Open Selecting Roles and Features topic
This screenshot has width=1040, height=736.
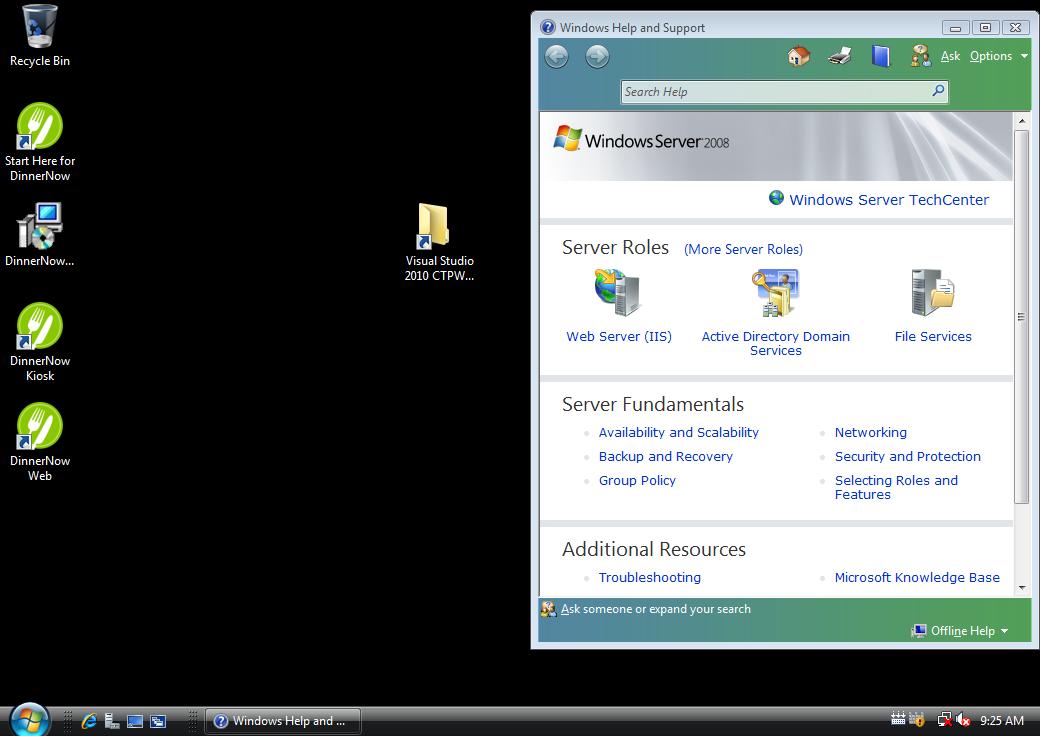[896, 487]
